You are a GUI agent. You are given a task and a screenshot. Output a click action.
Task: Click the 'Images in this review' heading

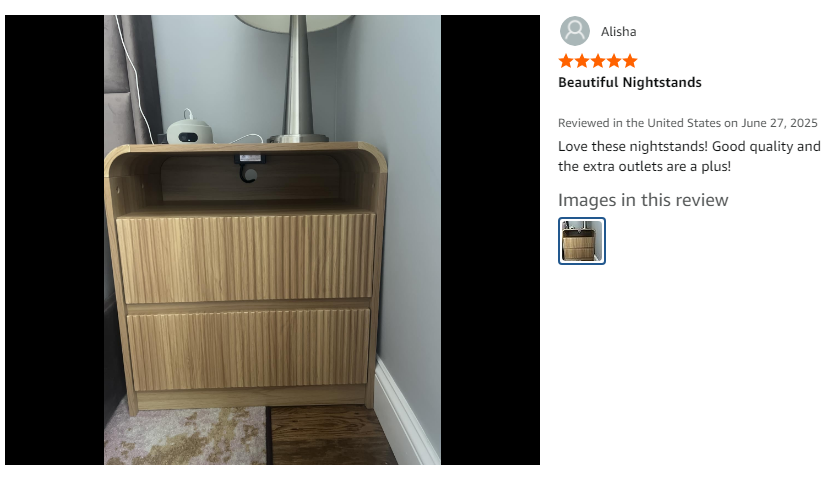click(643, 200)
